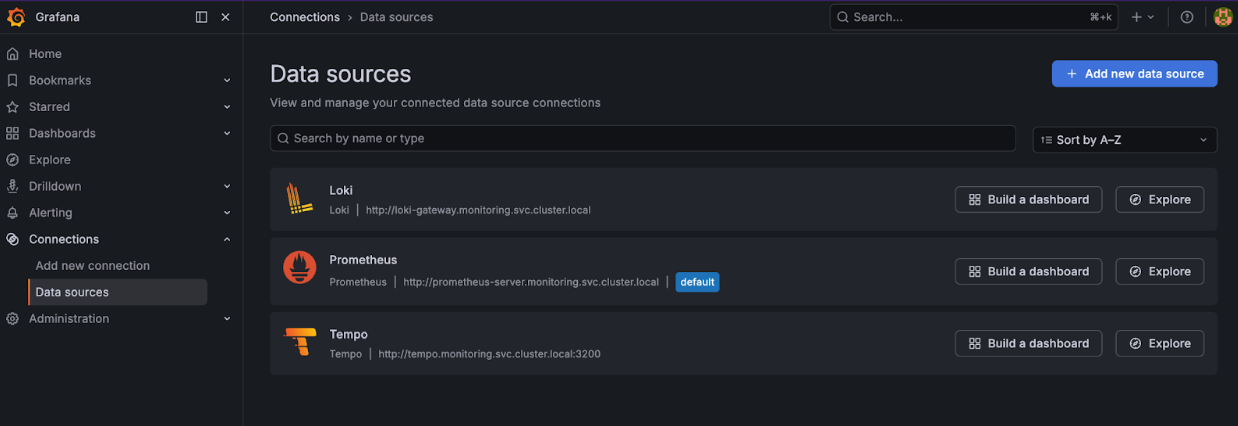Collapse the Connections section chevron

pyautogui.click(x=227, y=240)
